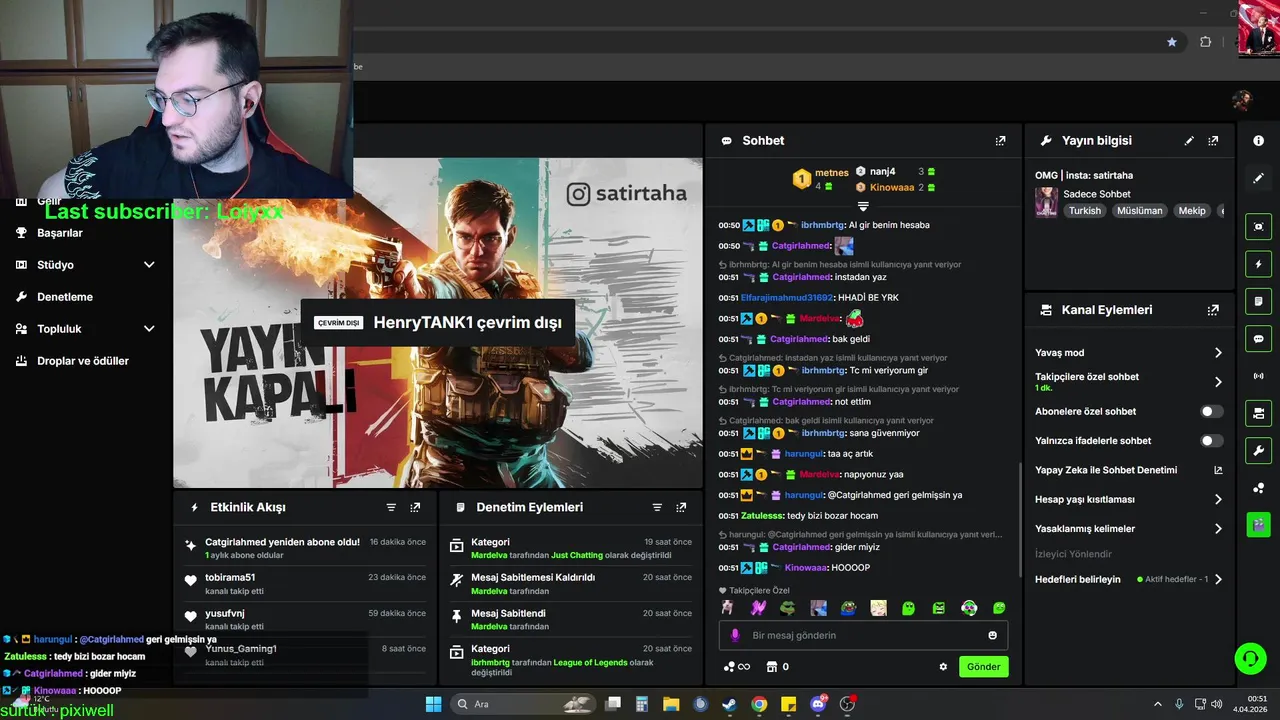The height and width of the screenshot is (720, 1280).
Task: Open Windows Start menu
Action: (433, 704)
